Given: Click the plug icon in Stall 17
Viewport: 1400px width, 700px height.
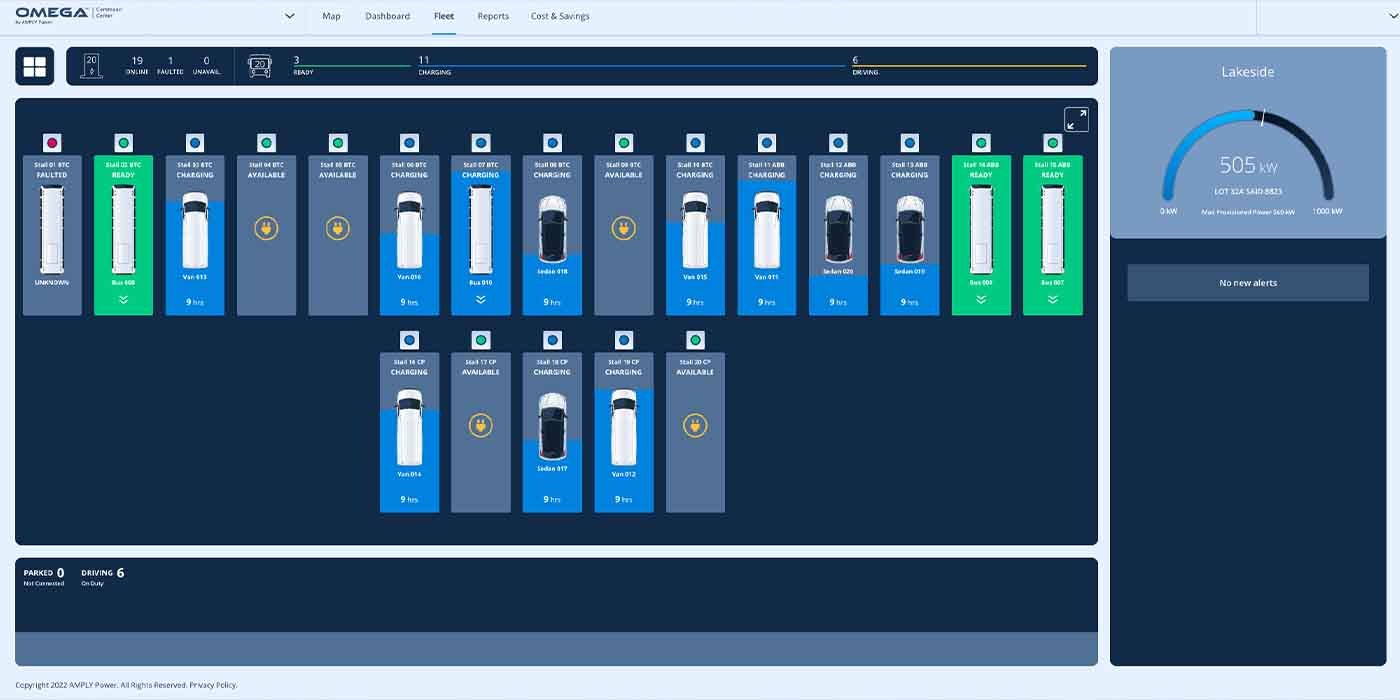Looking at the screenshot, I should (x=481, y=426).
